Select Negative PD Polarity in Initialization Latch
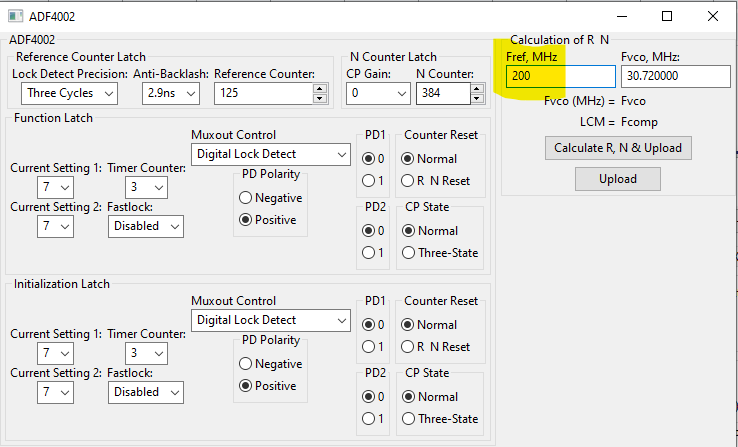This screenshot has width=738, height=447. pyautogui.click(x=271, y=364)
